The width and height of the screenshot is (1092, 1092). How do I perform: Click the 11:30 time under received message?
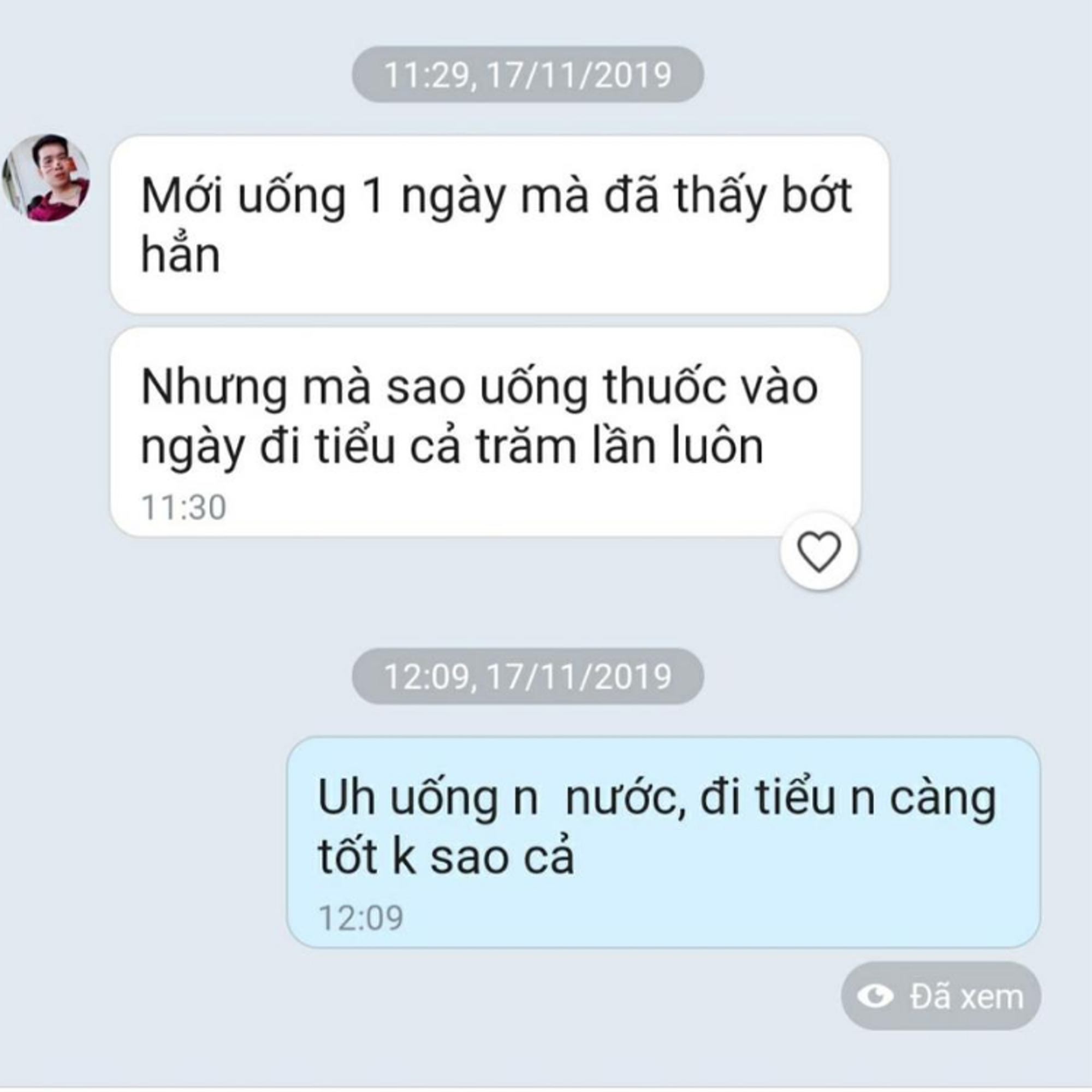point(183,507)
